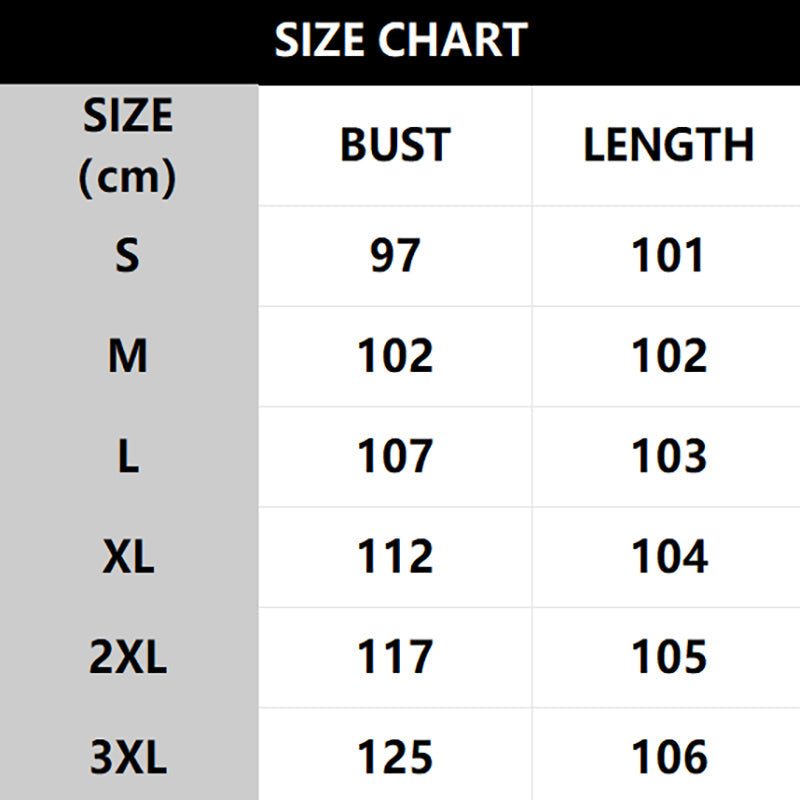Viewport: 800px width, 800px height.
Task: Select bust value 112 for size XL
Action: coord(395,557)
